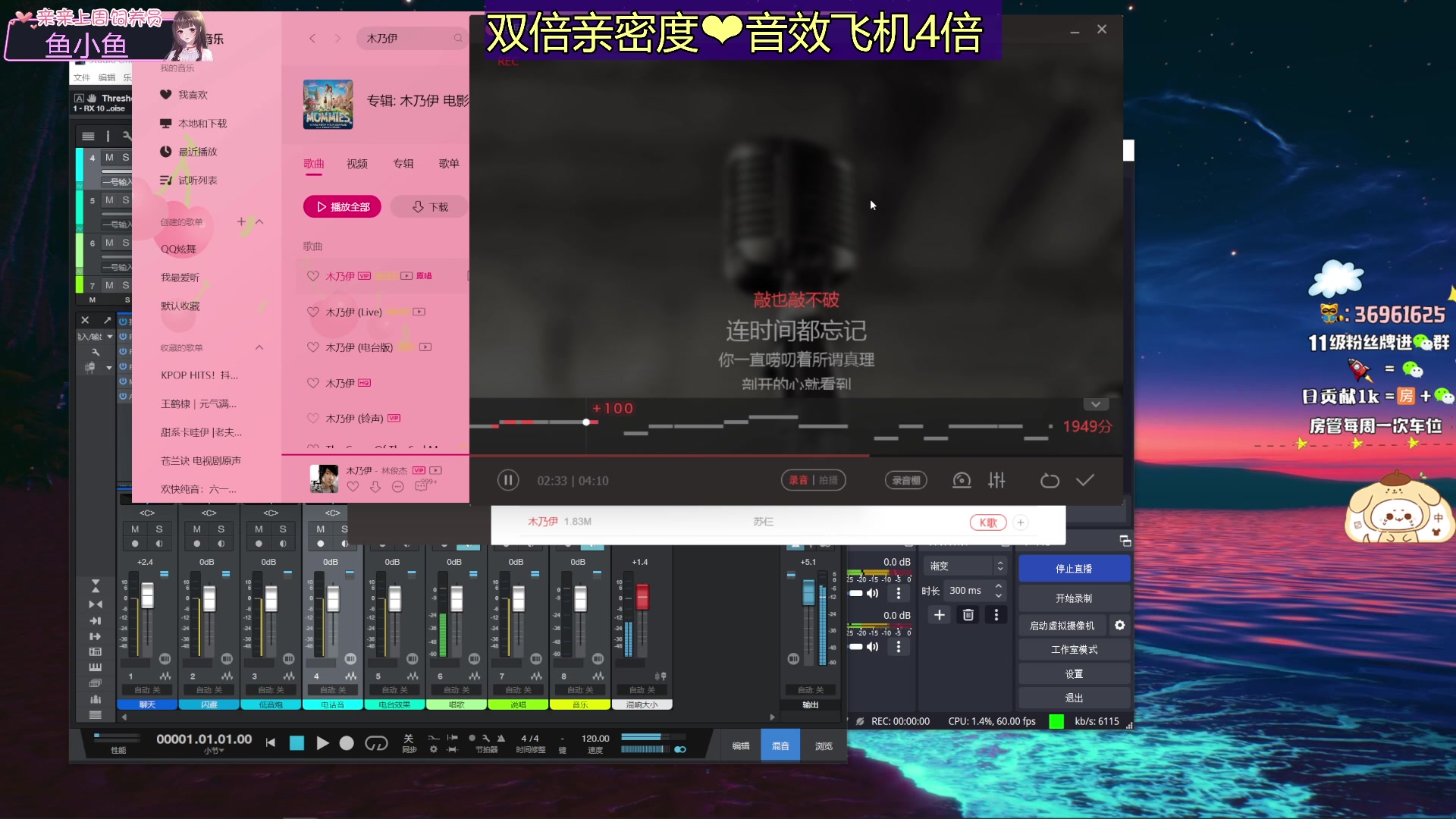Switch to the 歌单 tab

(x=449, y=164)
